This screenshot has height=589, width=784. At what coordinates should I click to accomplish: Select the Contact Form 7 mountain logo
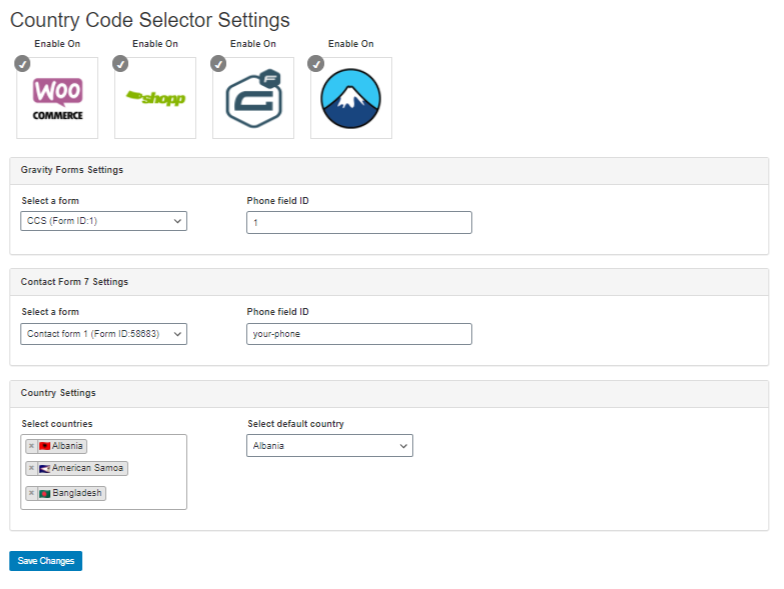point(351,98)
